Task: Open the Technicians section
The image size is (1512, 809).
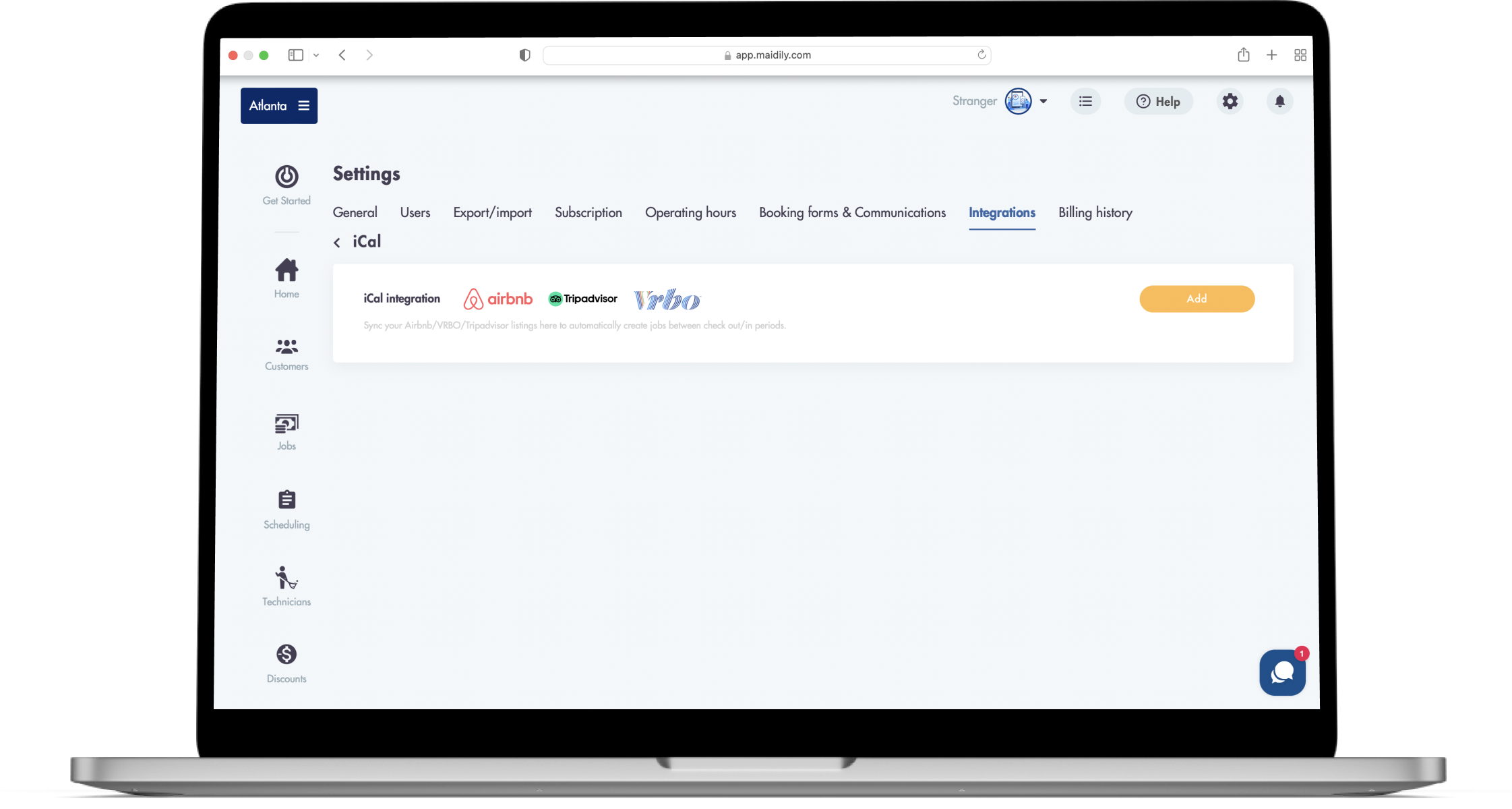Action: click(x=286, y=578)
